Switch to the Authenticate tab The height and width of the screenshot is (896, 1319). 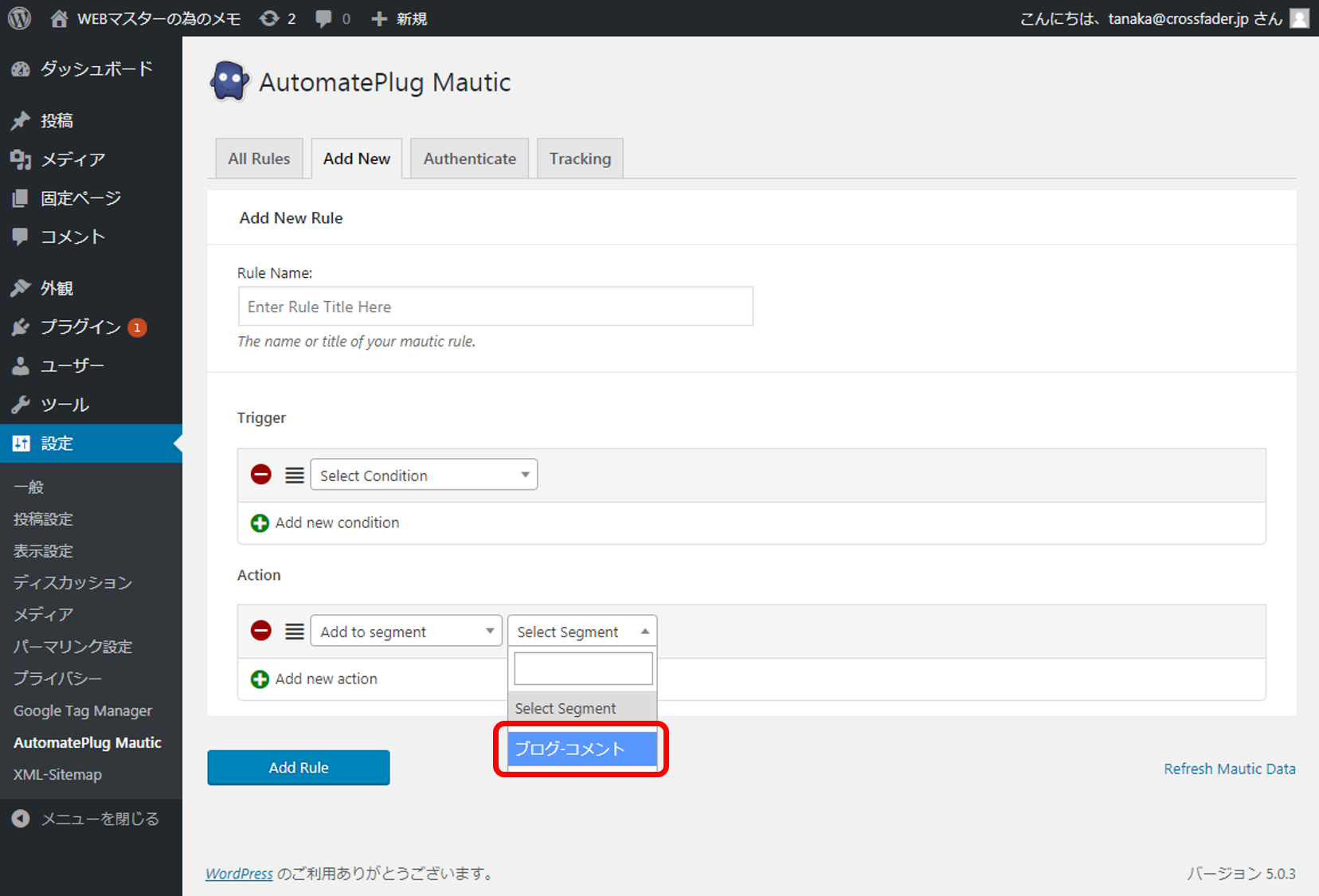(x=469, y=158)
